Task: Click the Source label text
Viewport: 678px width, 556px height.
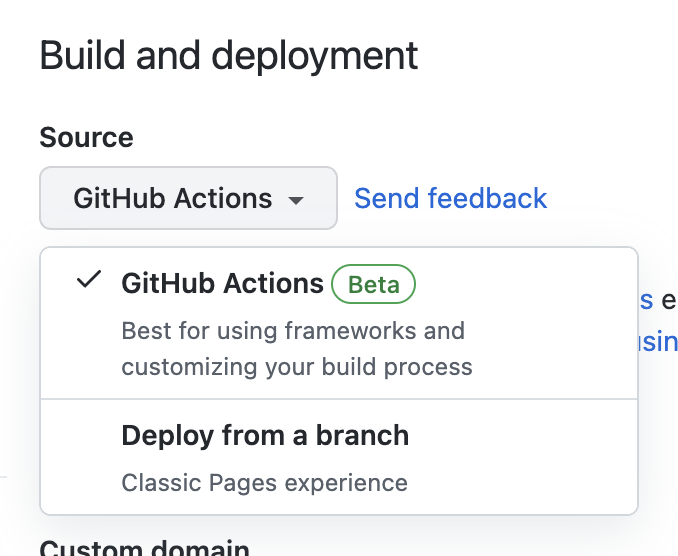Action: [x=86, y=137]
